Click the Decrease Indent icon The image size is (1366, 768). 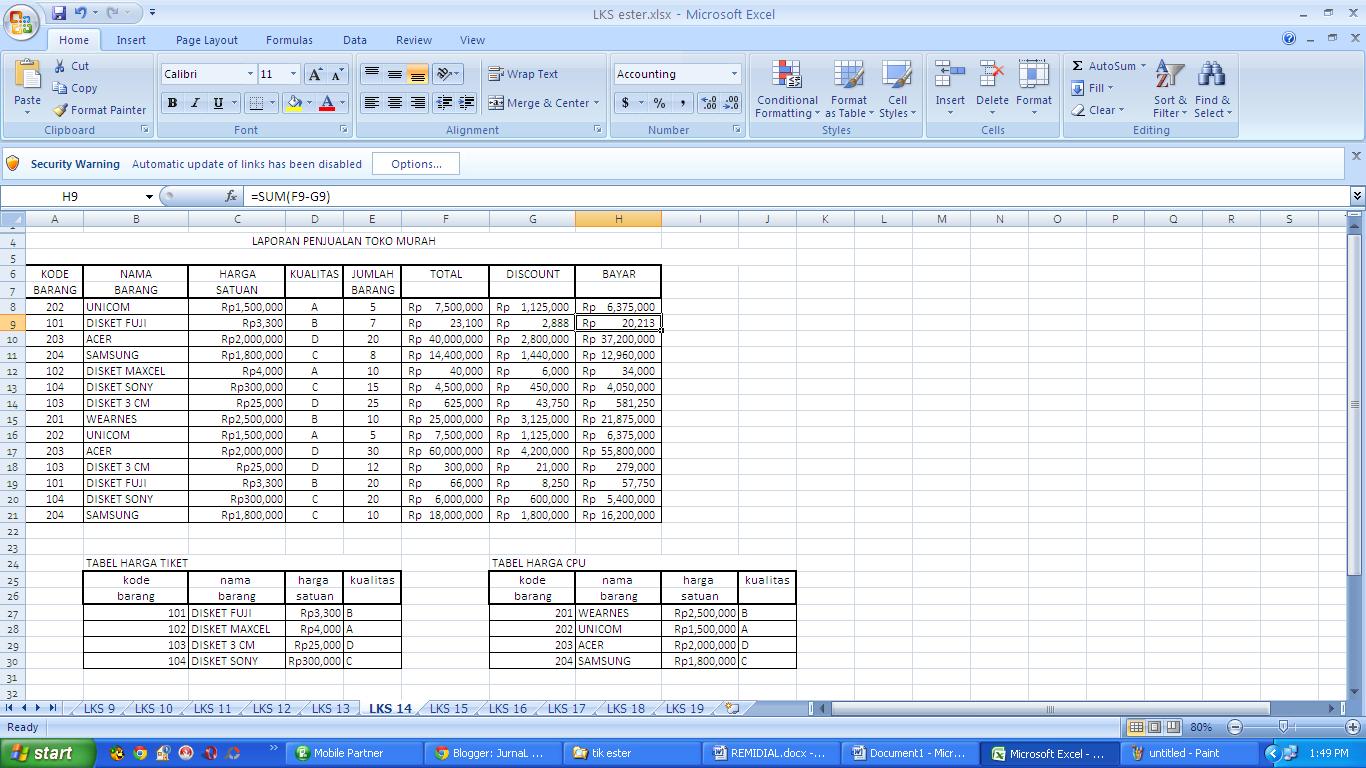[444, 103]
